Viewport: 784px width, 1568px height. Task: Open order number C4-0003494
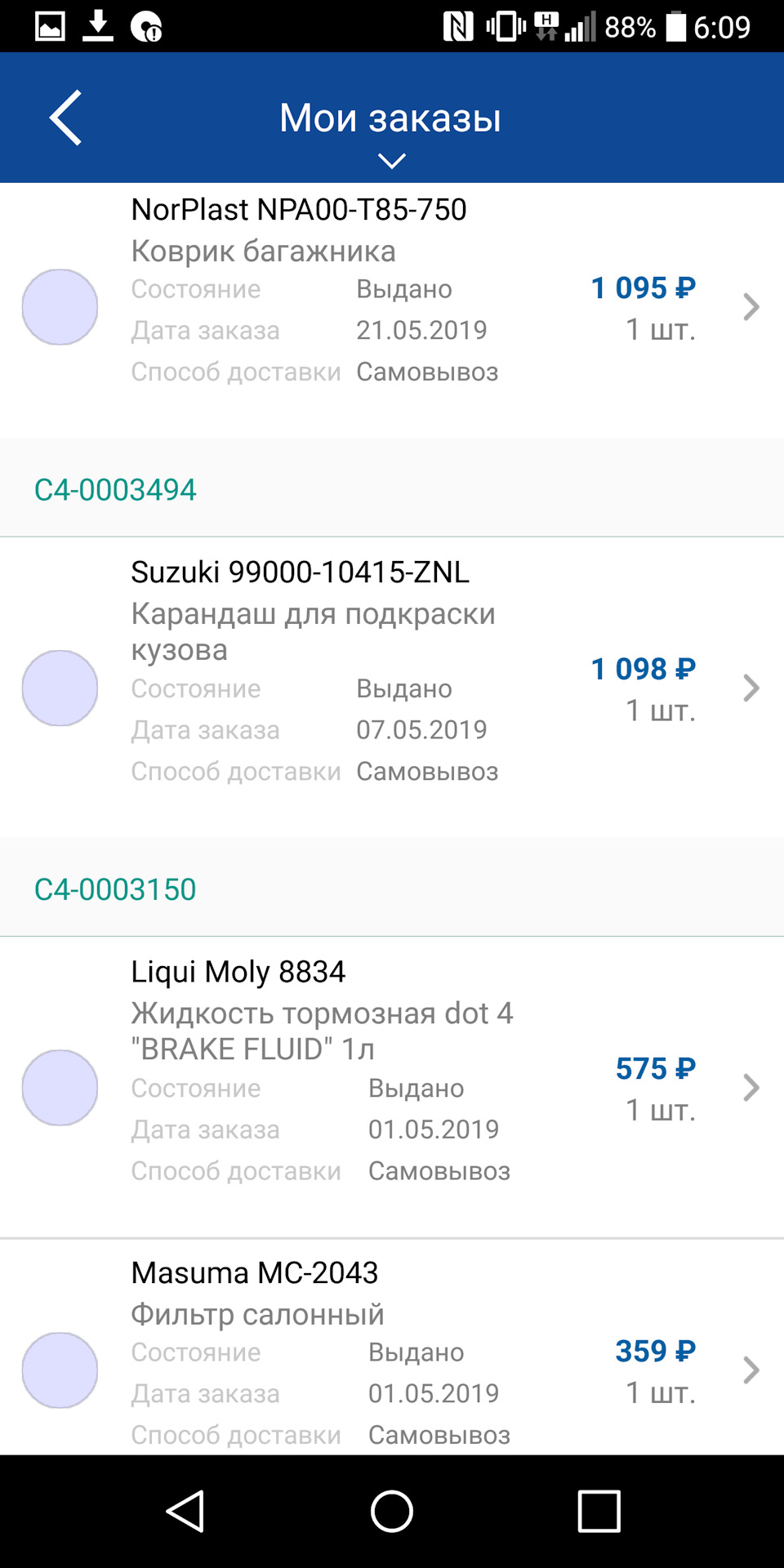click(x=115, y=490)
